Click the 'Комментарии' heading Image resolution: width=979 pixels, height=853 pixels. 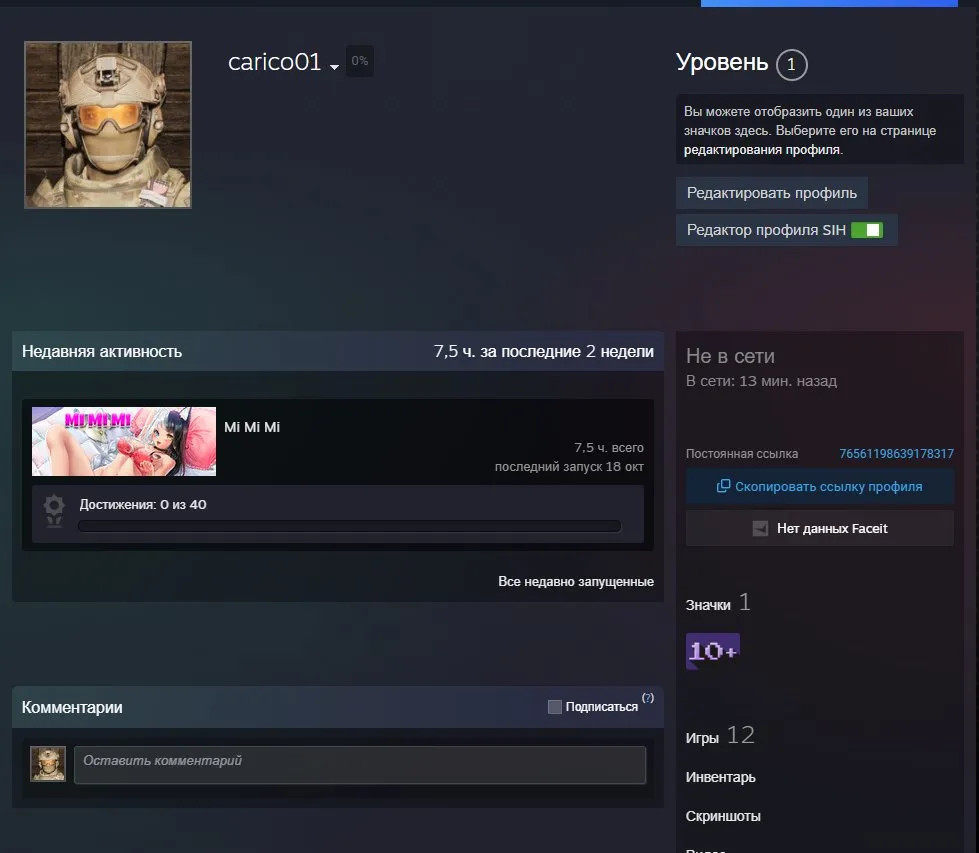(x=72, y=708)
